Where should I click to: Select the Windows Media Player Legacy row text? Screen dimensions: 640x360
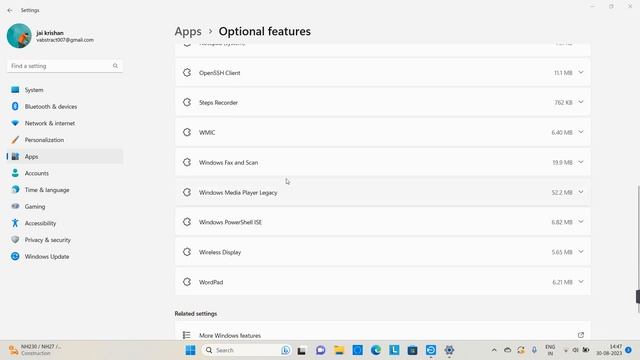(x=238, y=193)
